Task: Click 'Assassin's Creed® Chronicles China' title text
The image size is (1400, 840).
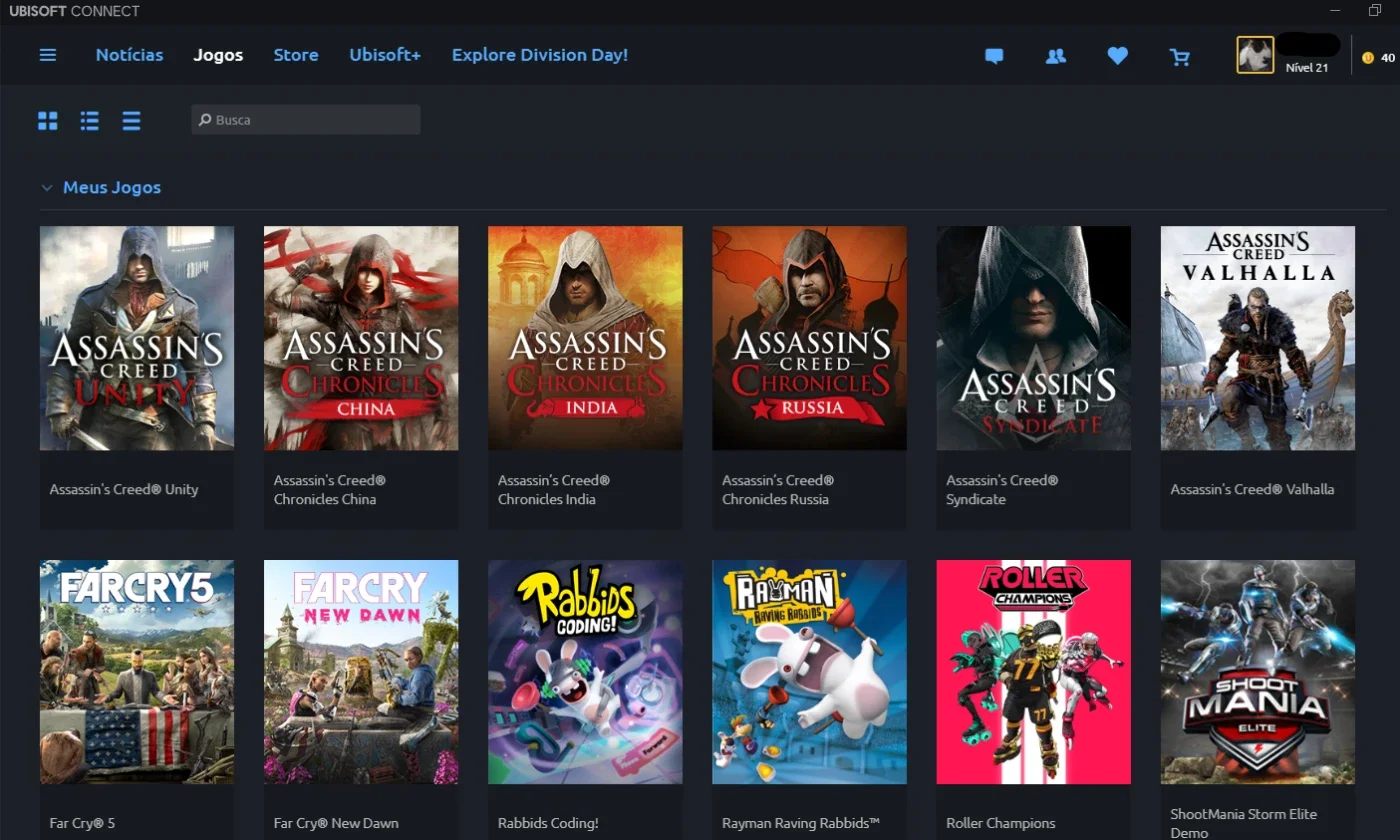Action: (330, 490)
